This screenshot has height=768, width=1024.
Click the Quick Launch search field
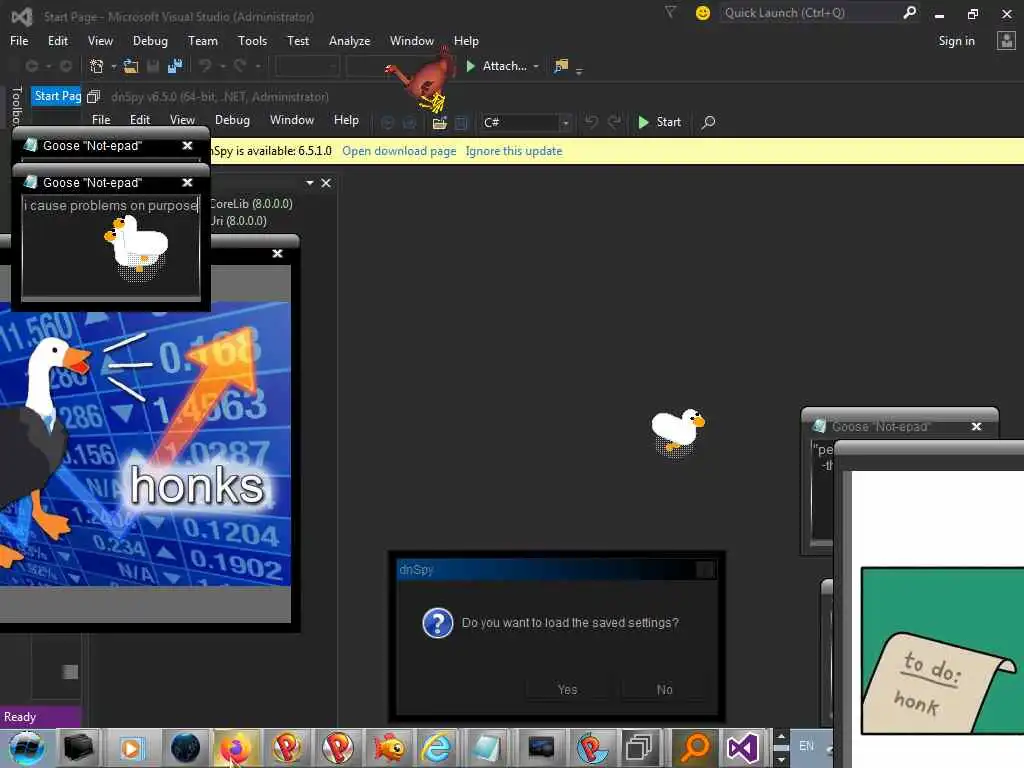(x=810, y=12)
